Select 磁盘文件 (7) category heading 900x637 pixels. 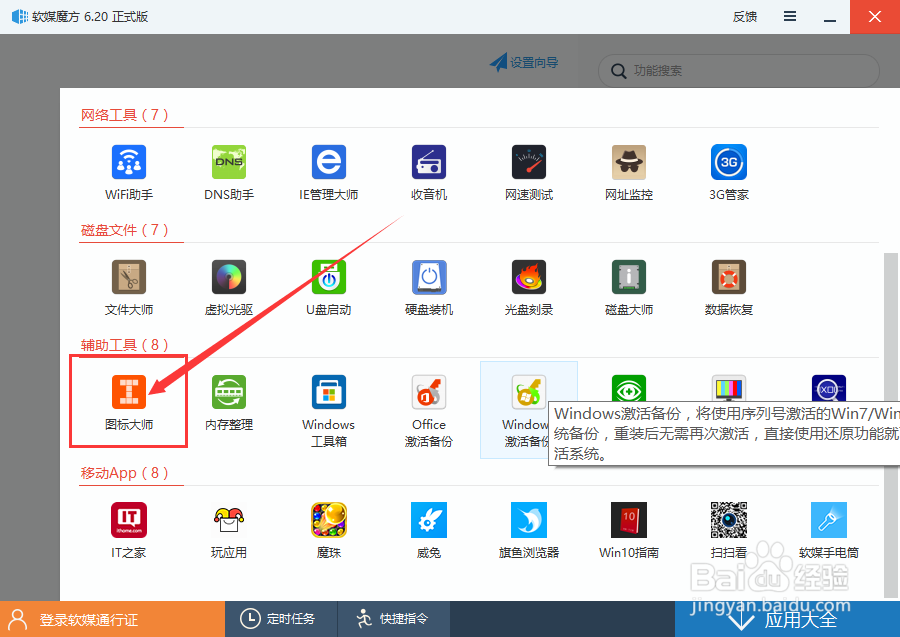[125, 230]
